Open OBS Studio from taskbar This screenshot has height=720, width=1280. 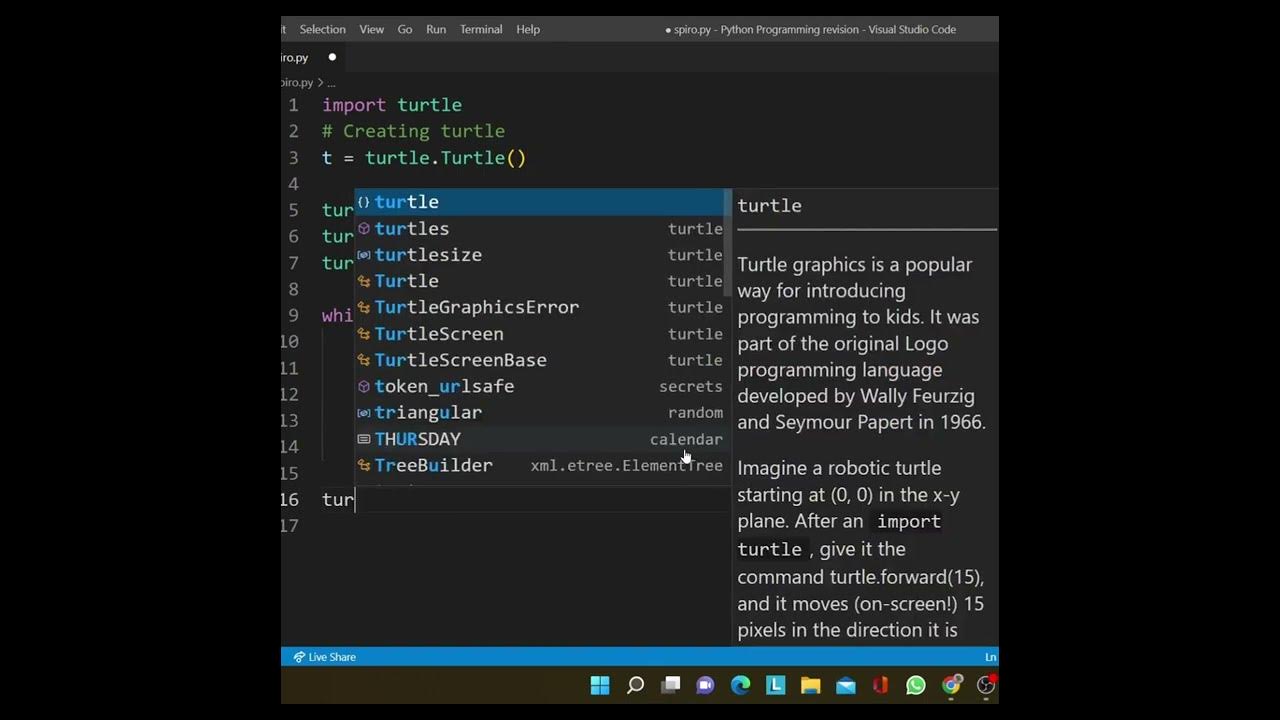pos(986,685)
